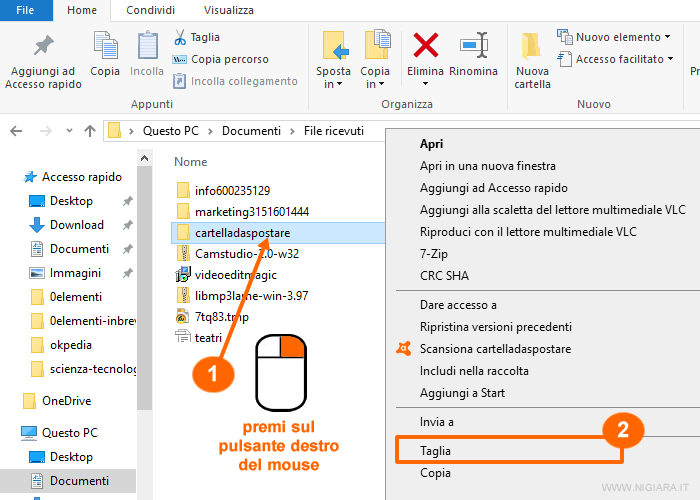Click the Taglia scissors icon in ribbon
Viewport: 700px width, 500px height.
pos(180,37)
